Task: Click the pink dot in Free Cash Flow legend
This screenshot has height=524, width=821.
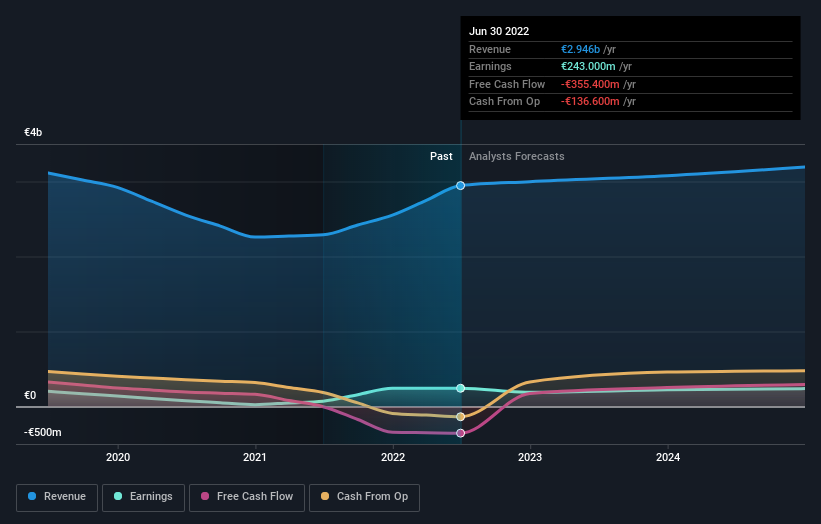Action: [x=205, y=496]
